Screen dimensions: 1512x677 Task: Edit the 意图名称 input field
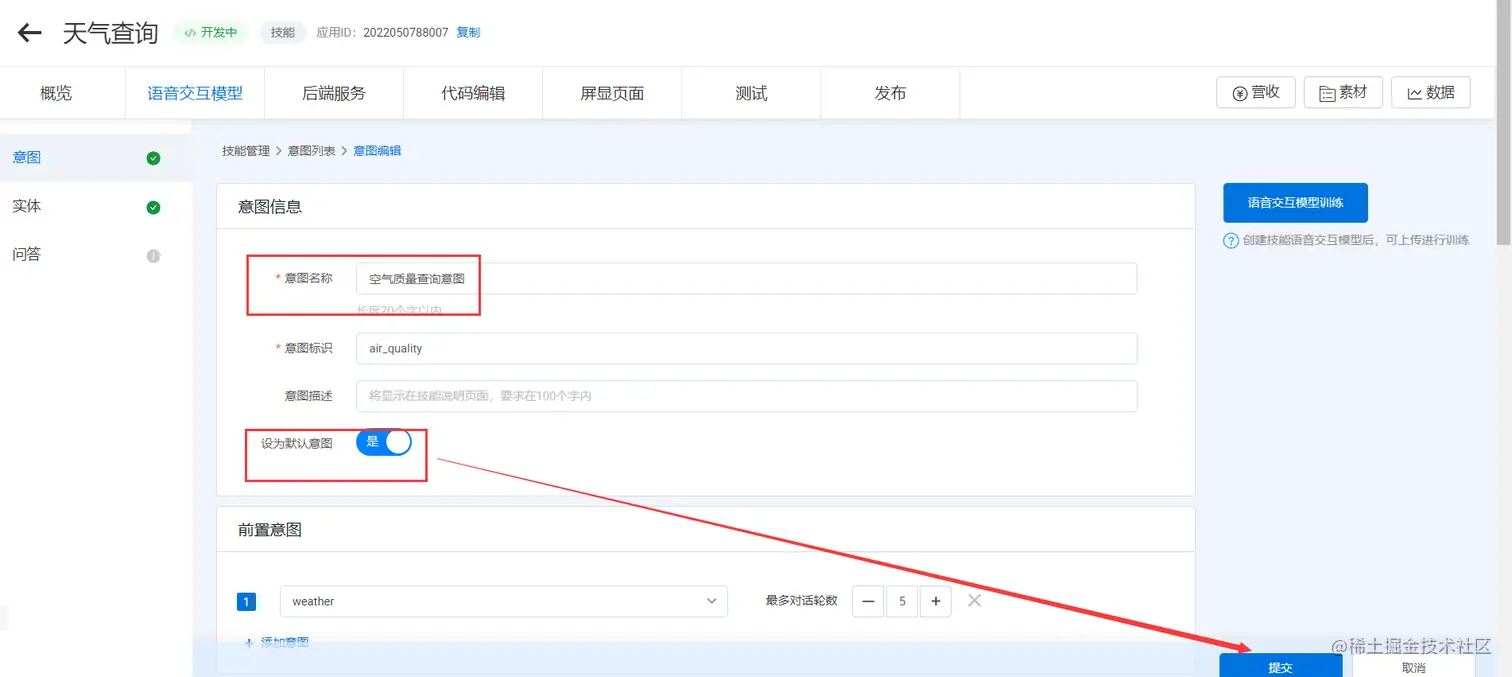(746, 278)
